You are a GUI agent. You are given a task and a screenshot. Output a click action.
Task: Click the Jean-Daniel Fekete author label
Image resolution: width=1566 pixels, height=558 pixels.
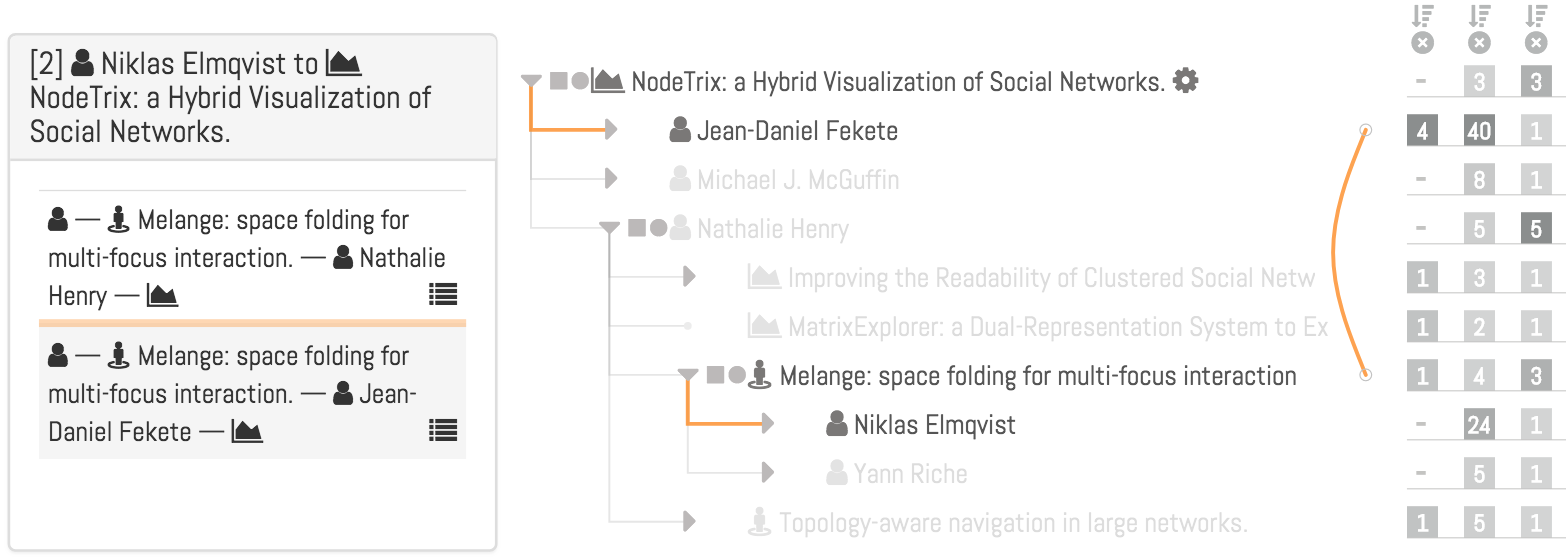tap(797, 130)
